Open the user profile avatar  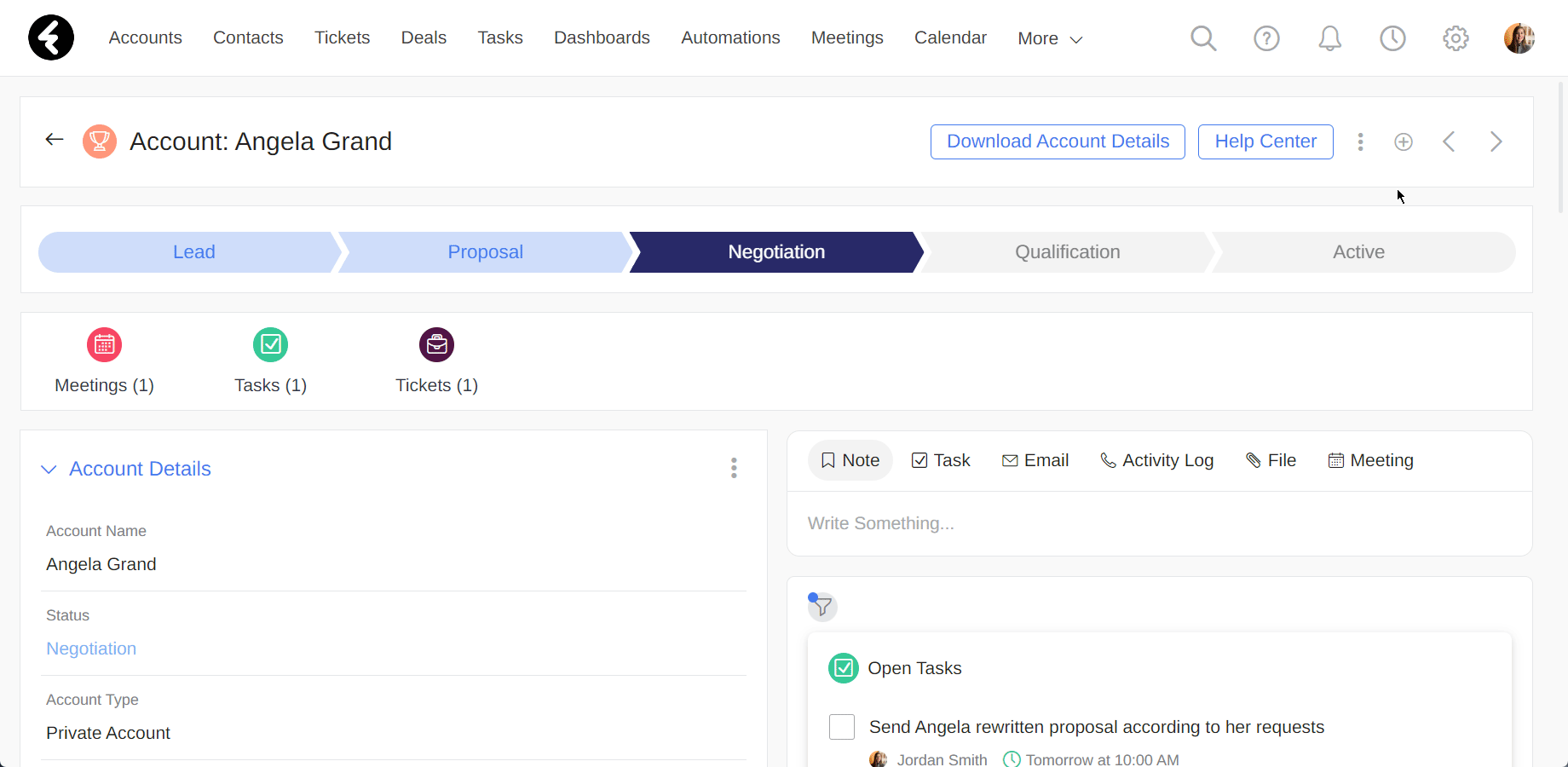click(1519, 38)
